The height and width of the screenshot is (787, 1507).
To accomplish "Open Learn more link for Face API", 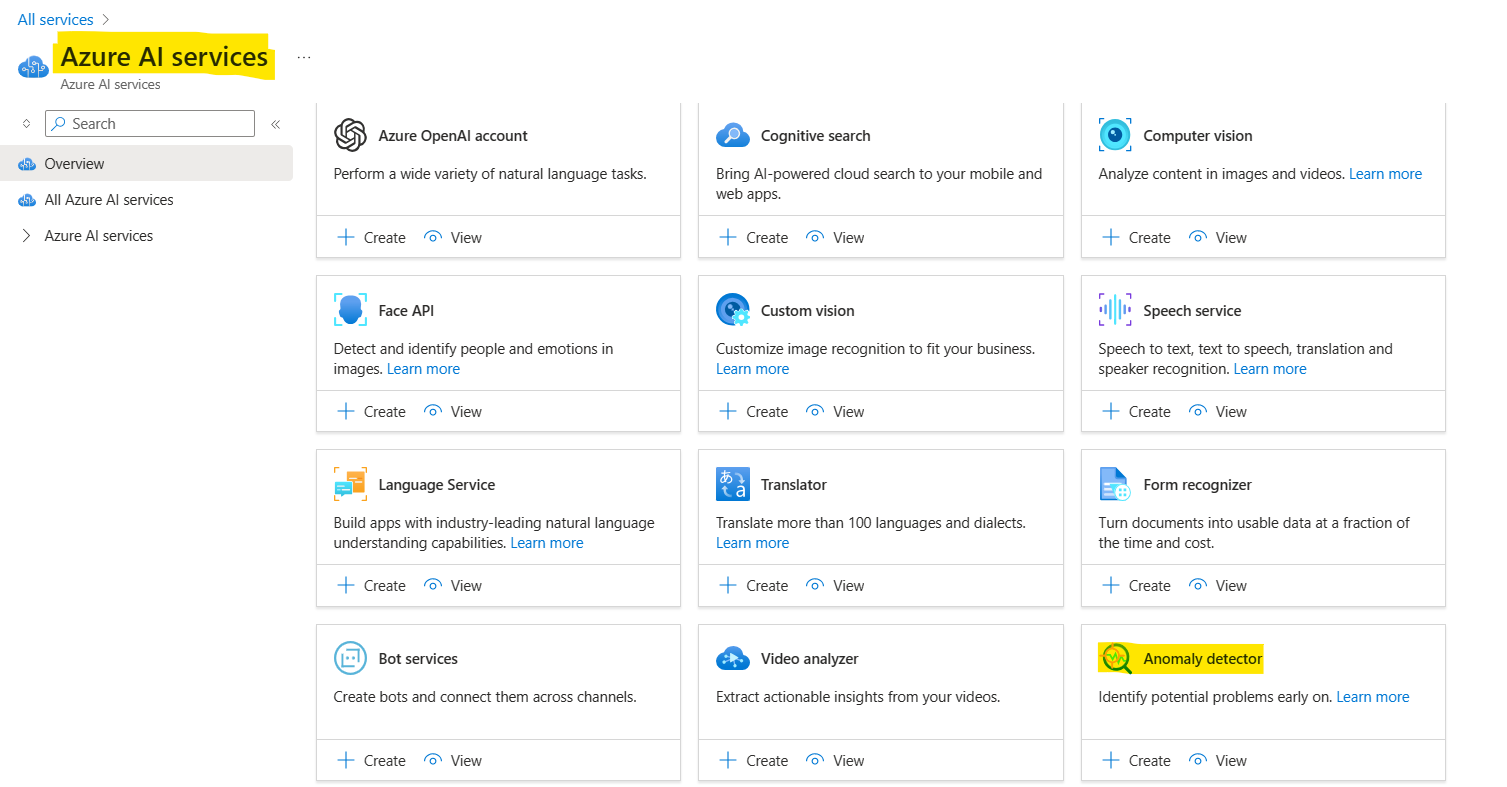I will point(423,369).
